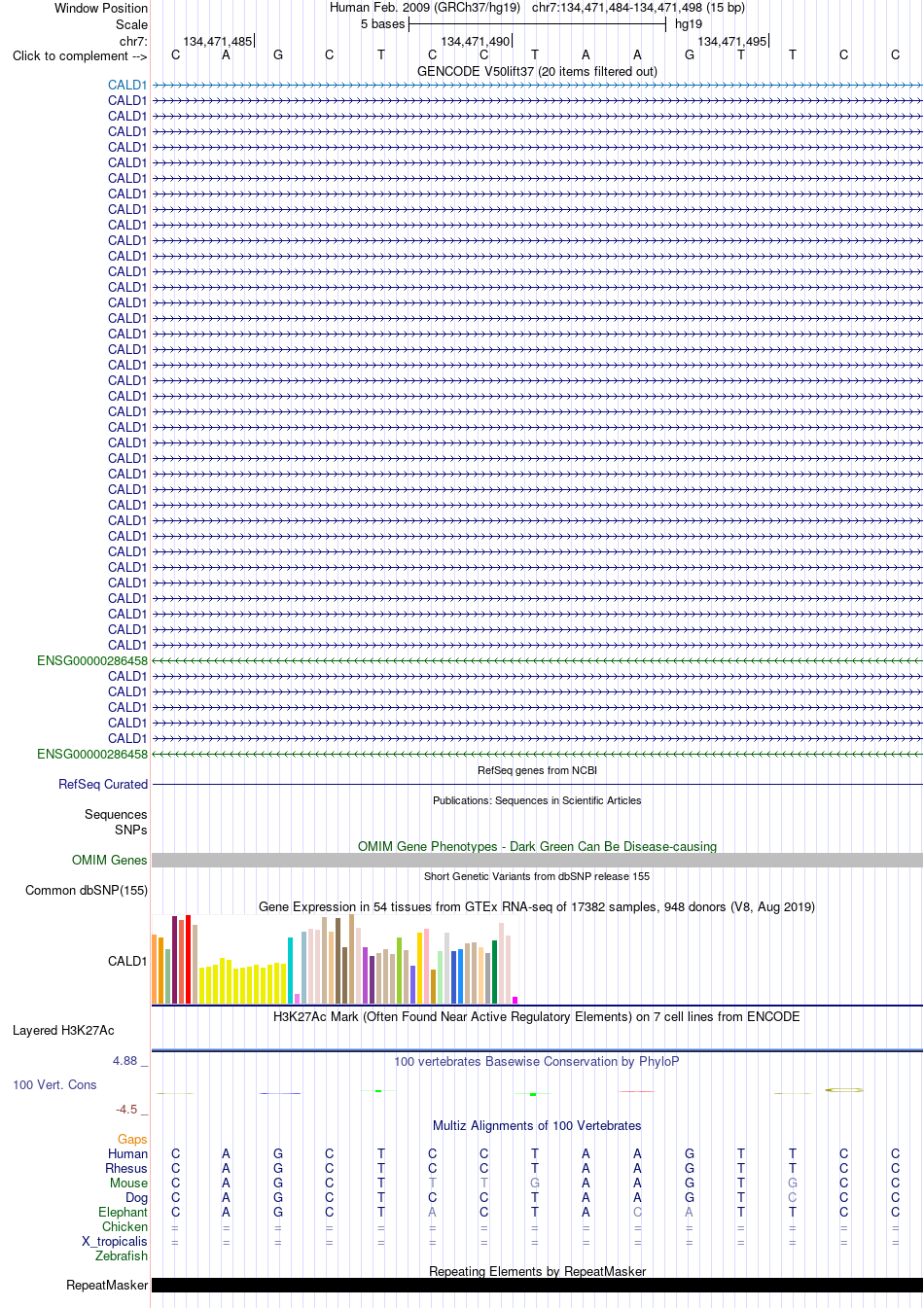The image size is (924, 1308).
Task: Open the GTEx Gene Expression in 54 tissues title
Action: pos(537,906)
